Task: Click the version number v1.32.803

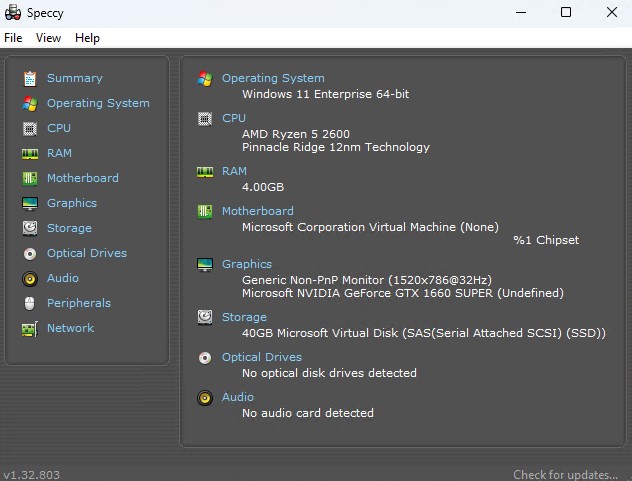Action: (32, 475)
